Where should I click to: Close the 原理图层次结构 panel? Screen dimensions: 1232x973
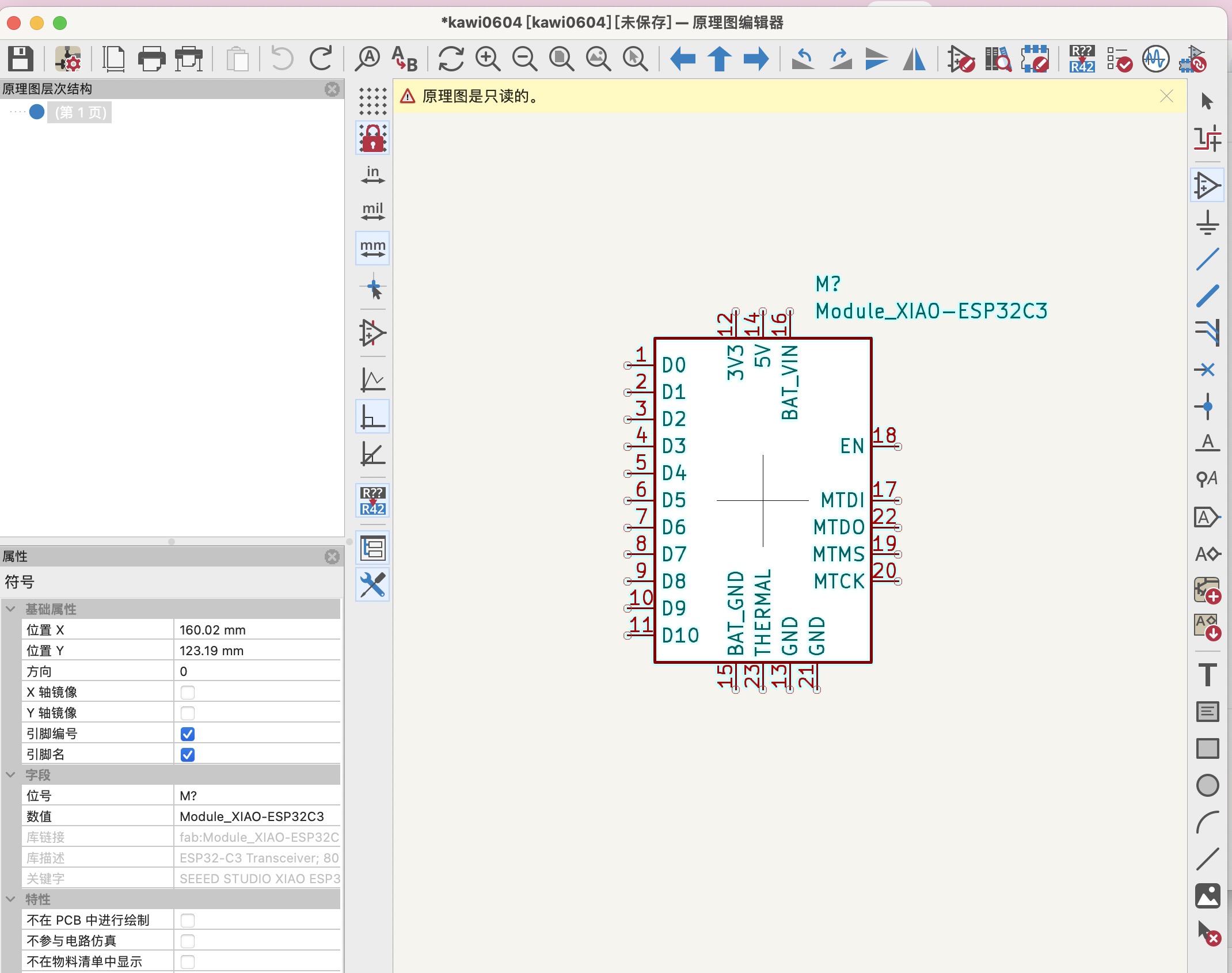[x=332, y=89]
